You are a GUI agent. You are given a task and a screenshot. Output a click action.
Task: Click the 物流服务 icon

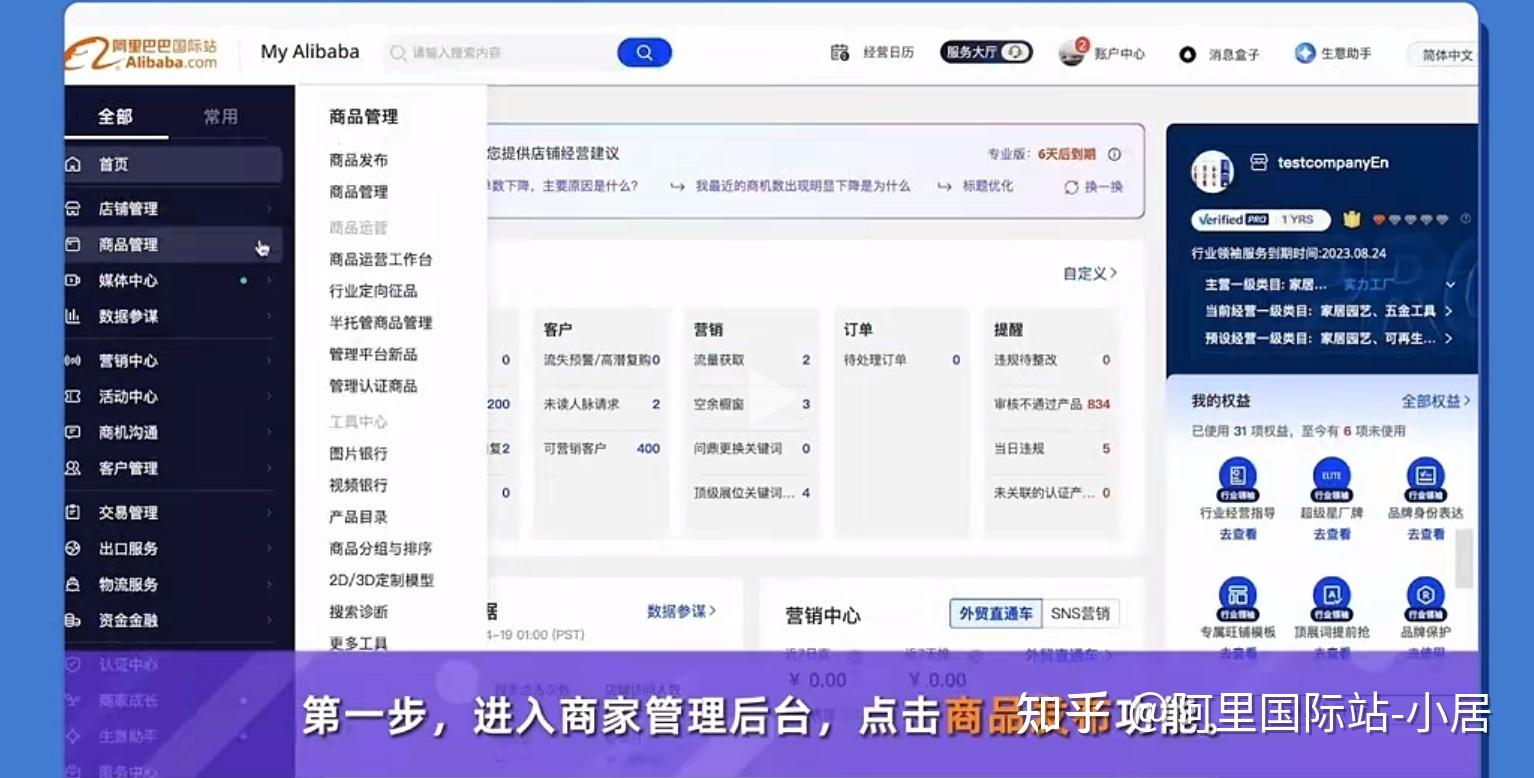point(73,584)
